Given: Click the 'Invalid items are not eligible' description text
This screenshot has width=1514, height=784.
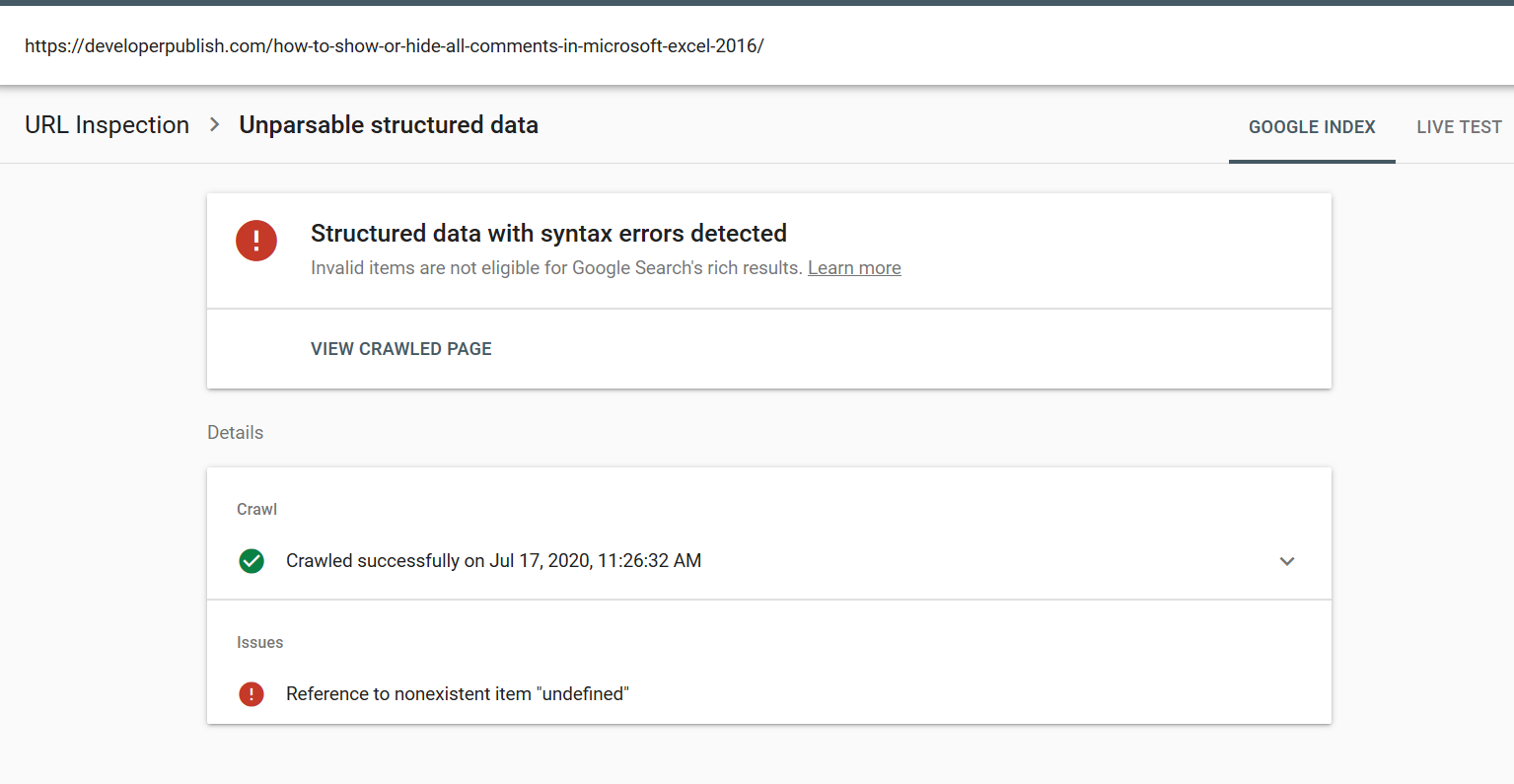Looking at the screenshot, I should click(x=556, y=268).
